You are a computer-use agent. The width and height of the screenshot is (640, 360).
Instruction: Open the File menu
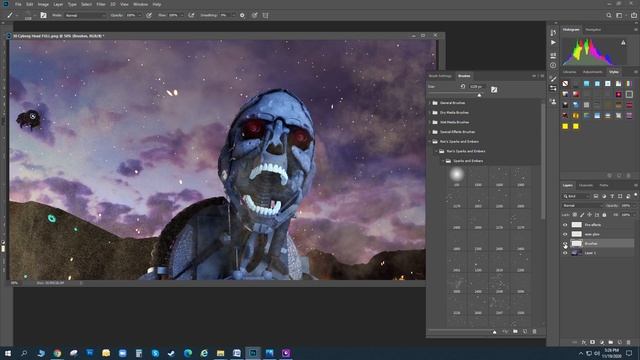pyautogui.click(x=18, y=4)
